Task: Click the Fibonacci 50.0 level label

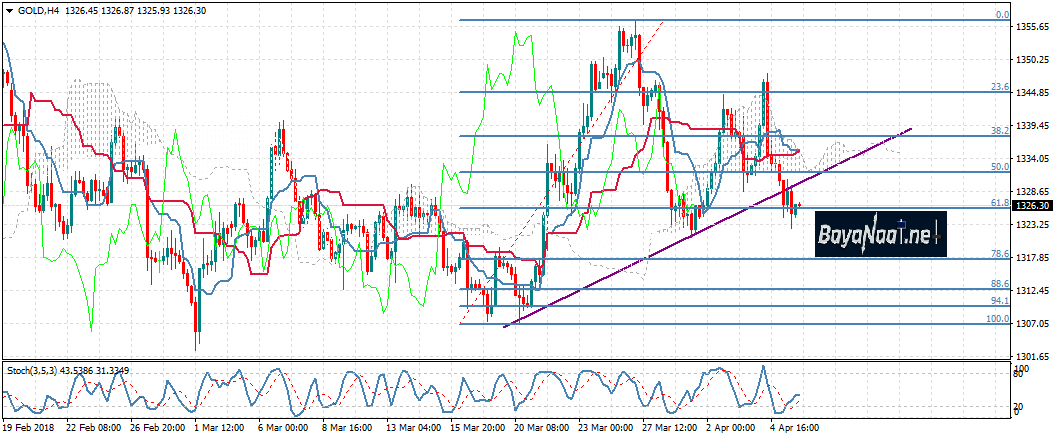Action: coord(999,167)
